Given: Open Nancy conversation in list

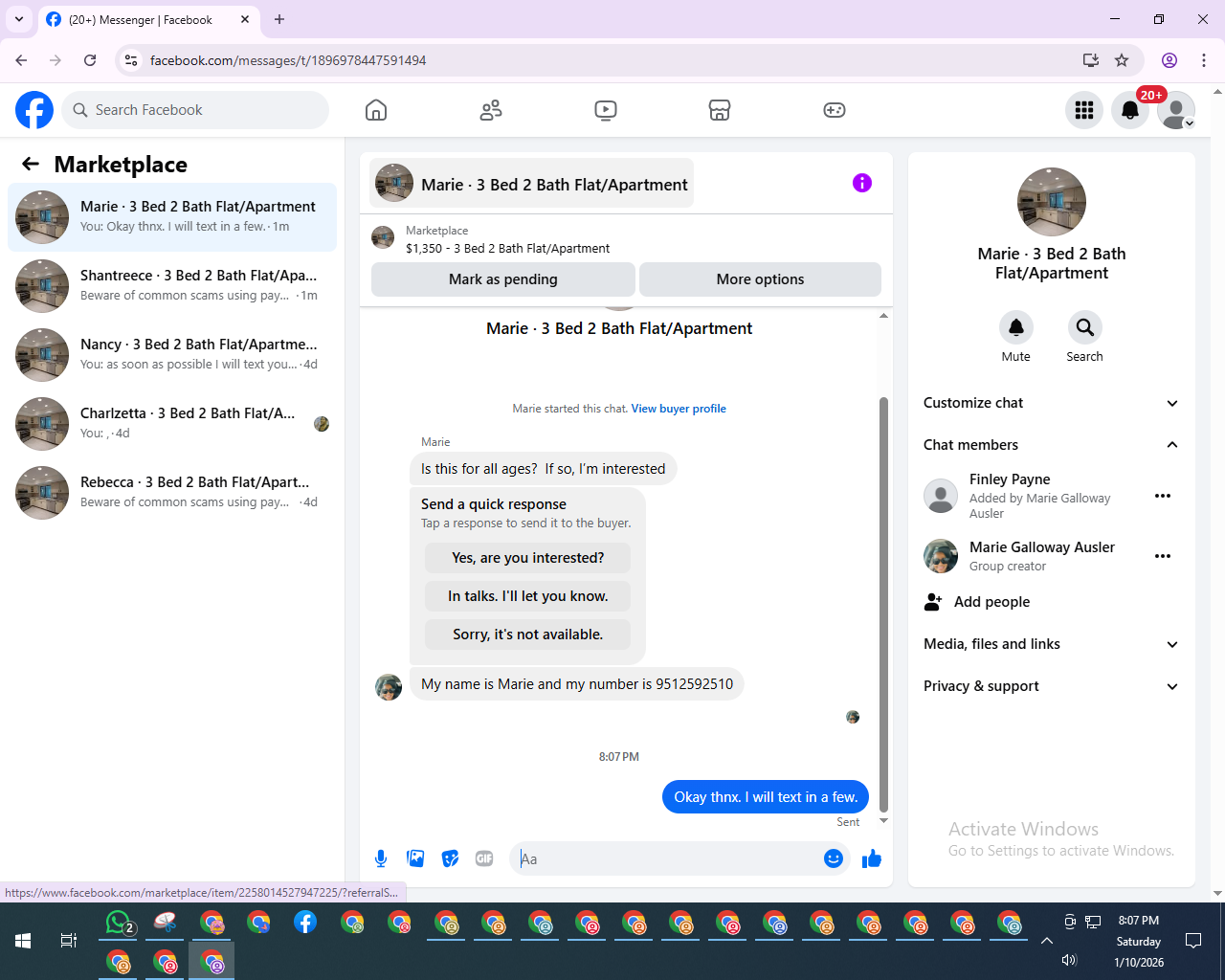Looking at the screenshot, I should click(172, 355).
